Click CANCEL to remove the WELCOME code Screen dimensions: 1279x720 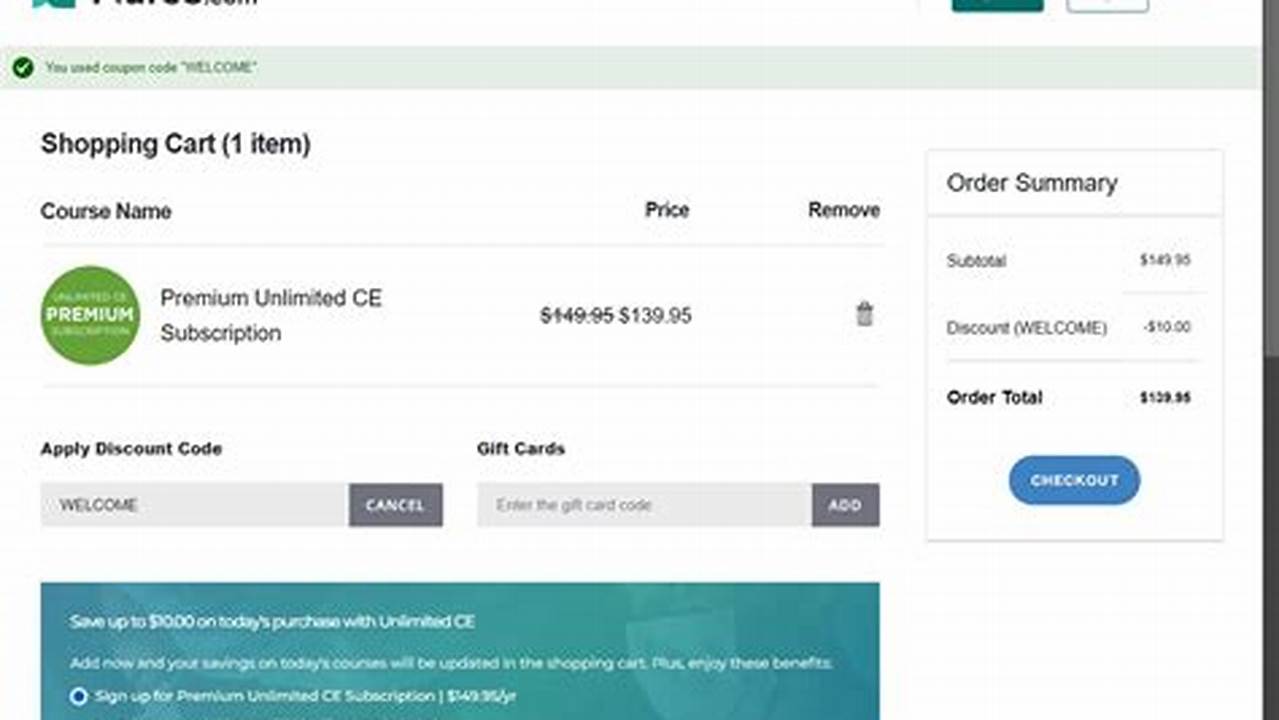[x=395, y=505]
